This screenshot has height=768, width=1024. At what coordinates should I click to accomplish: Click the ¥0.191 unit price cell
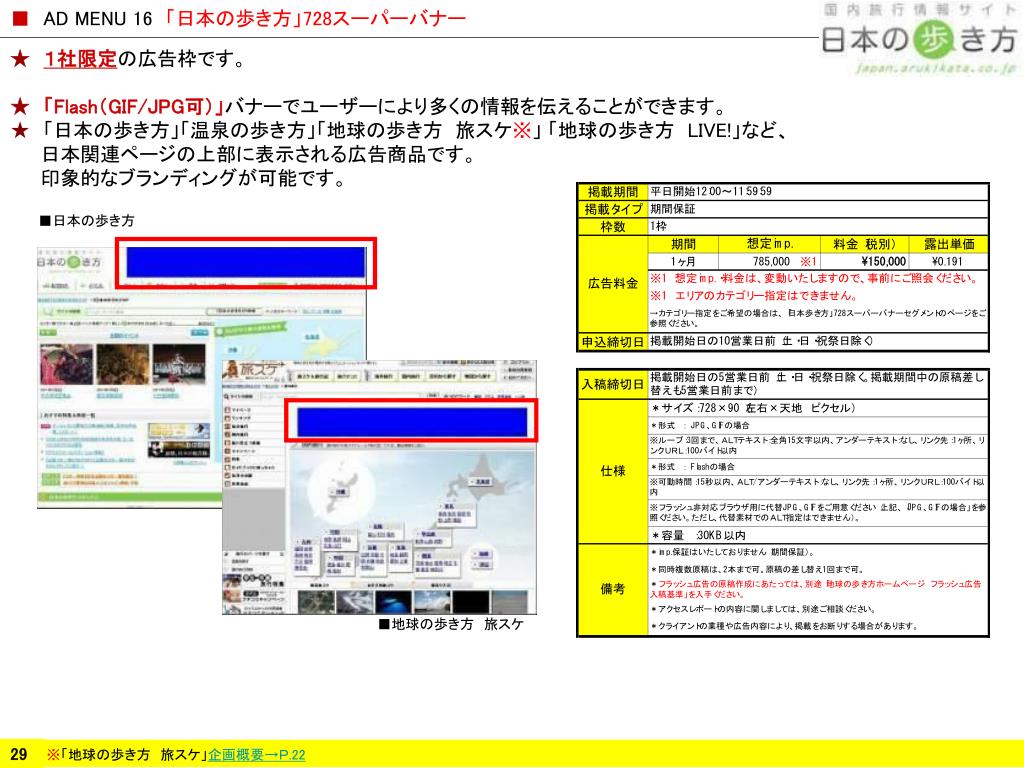(948, 261)
